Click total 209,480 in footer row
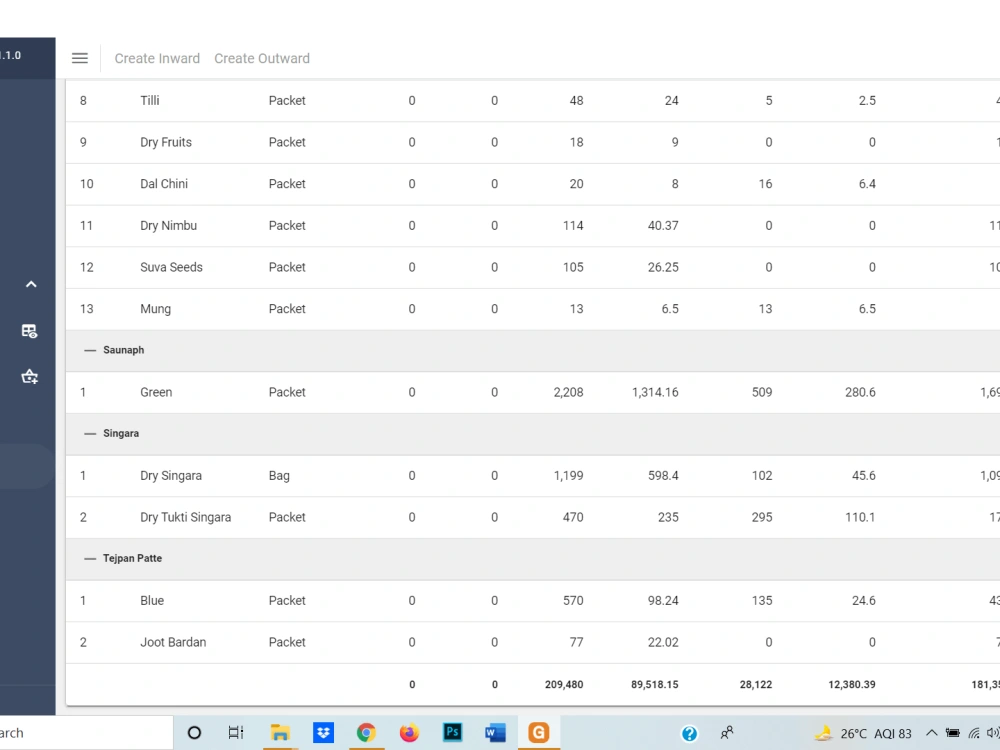Image resolution: width=1000 pixels, height=750 pixels. click(x=564, y=685)
